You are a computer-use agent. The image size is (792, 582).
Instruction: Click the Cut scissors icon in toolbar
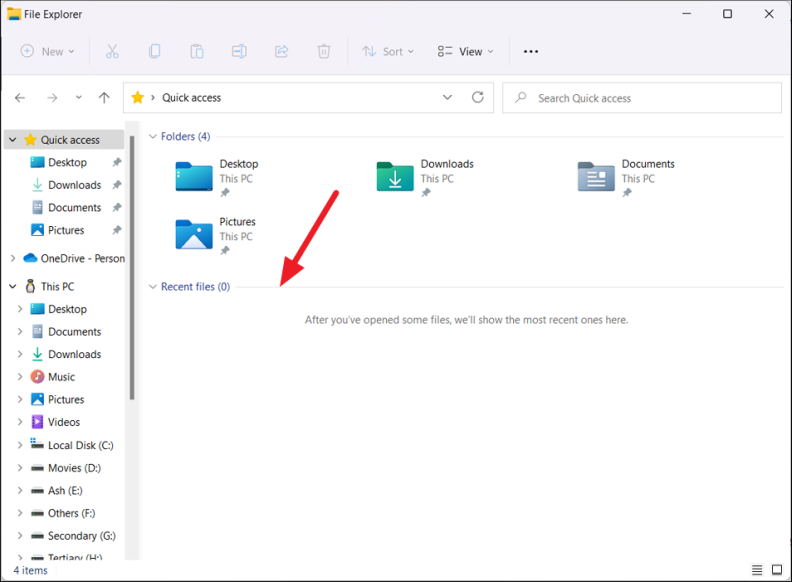click(112, 51)
